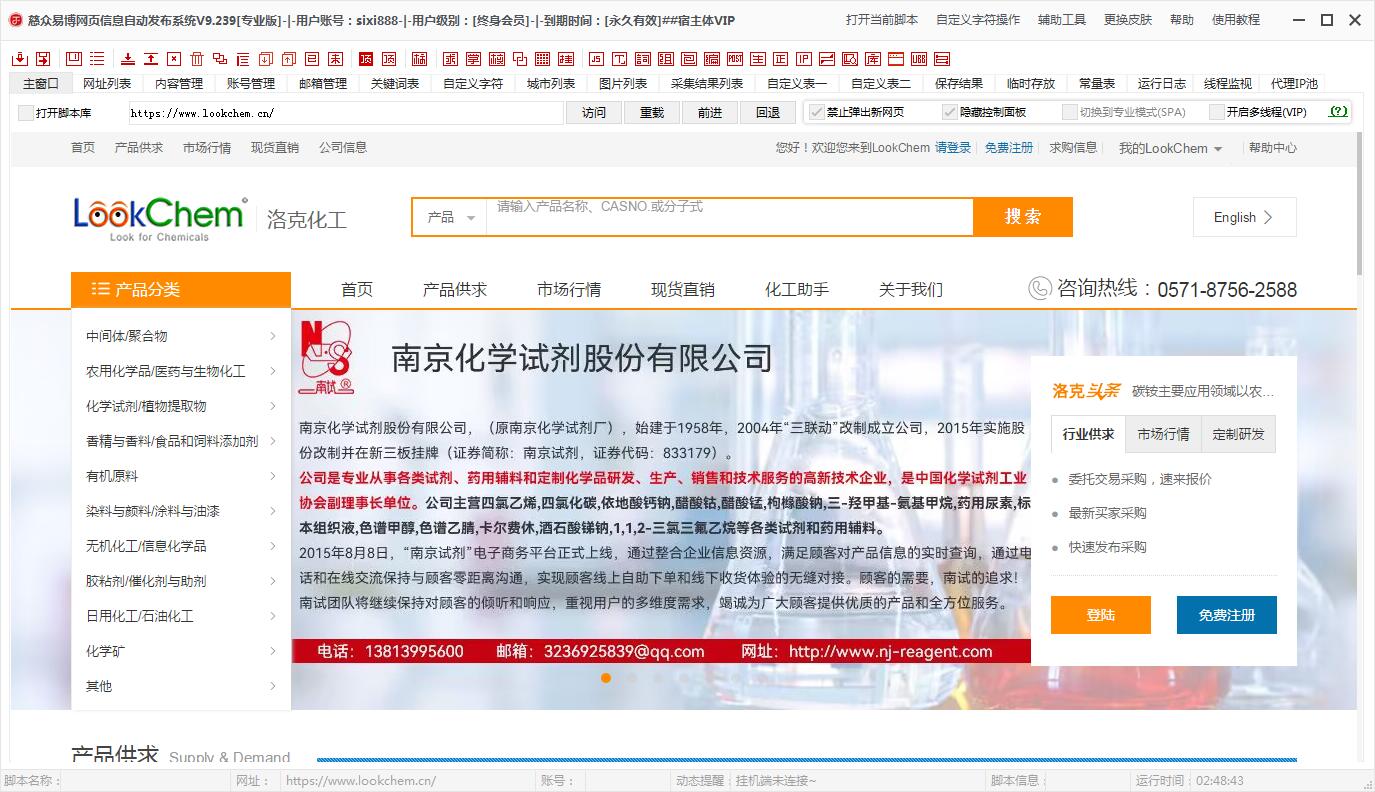Expand 染料与颜料/涂料与油漆 category
The image size is (1375, 792).
181,511
